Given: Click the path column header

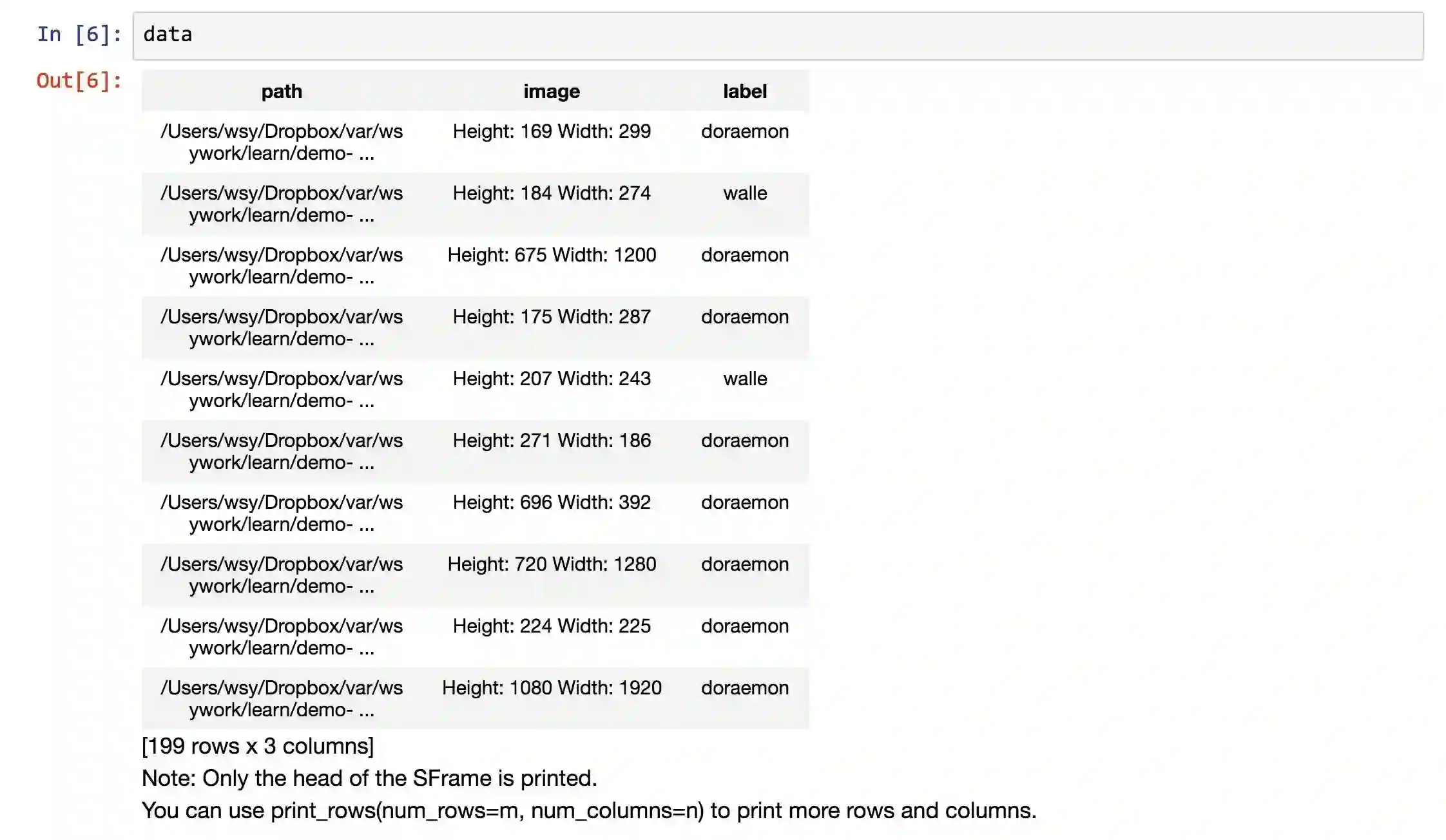Looking at the screenshot, I should point(282,91).
